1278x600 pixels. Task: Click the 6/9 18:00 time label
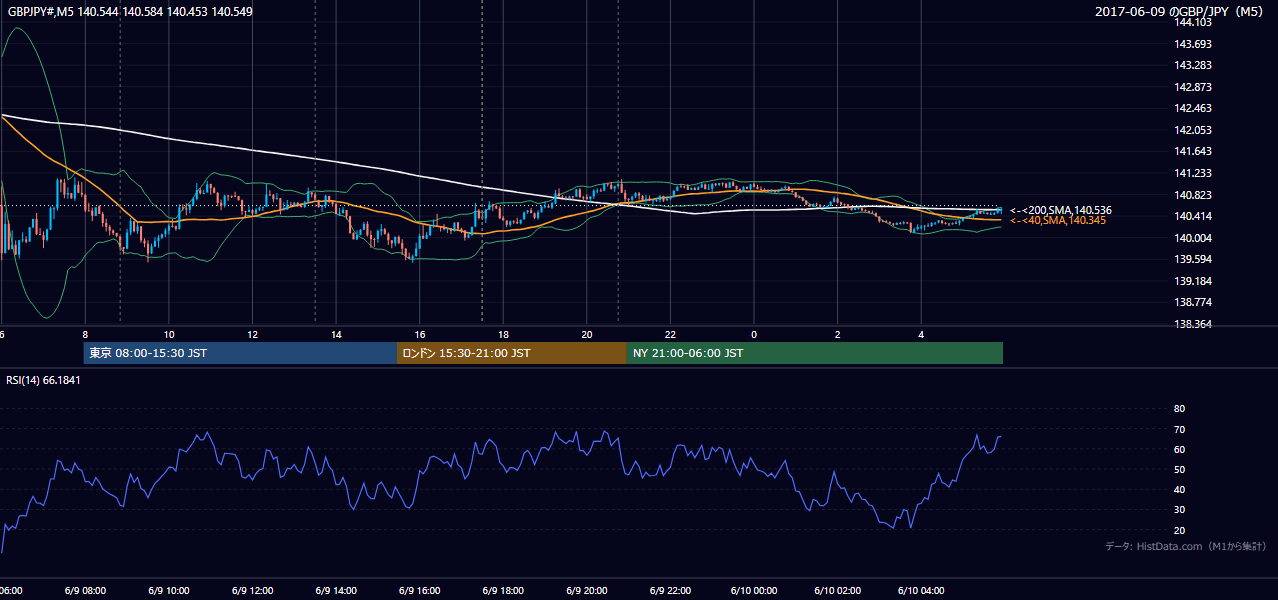point(503,590)
